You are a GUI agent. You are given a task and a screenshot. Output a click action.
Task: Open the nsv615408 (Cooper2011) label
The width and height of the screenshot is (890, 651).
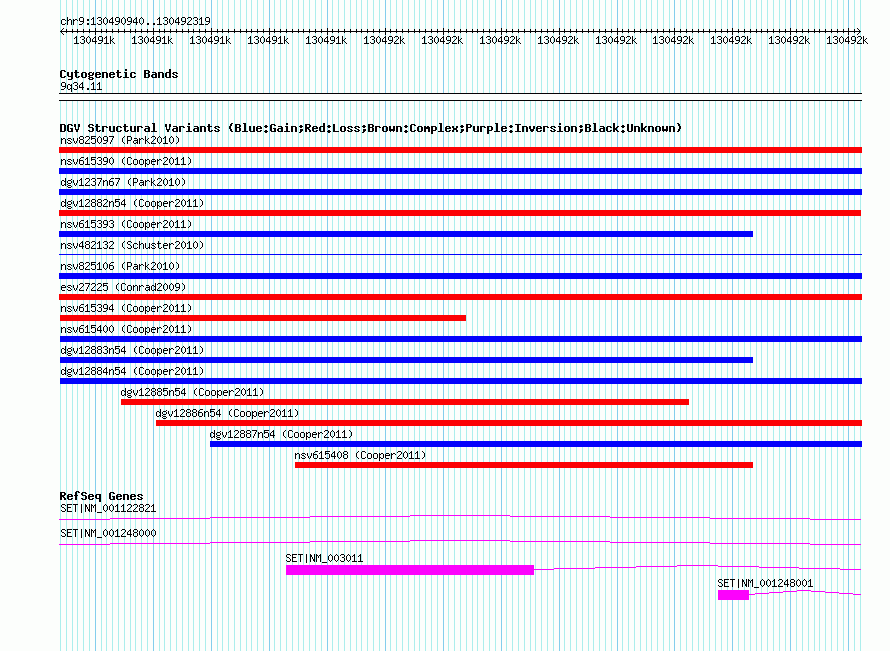360,455
